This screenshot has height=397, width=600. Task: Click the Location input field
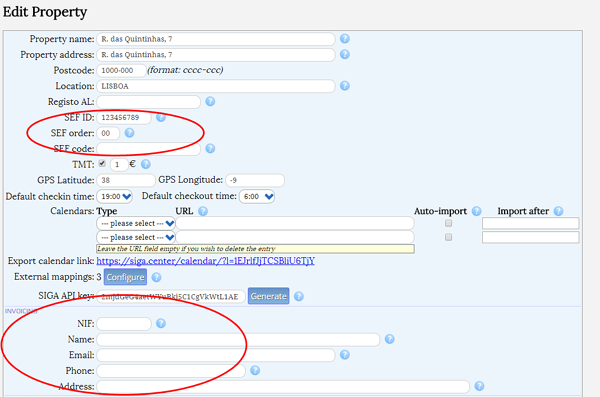pyautogui.click(x=216, y=86)
